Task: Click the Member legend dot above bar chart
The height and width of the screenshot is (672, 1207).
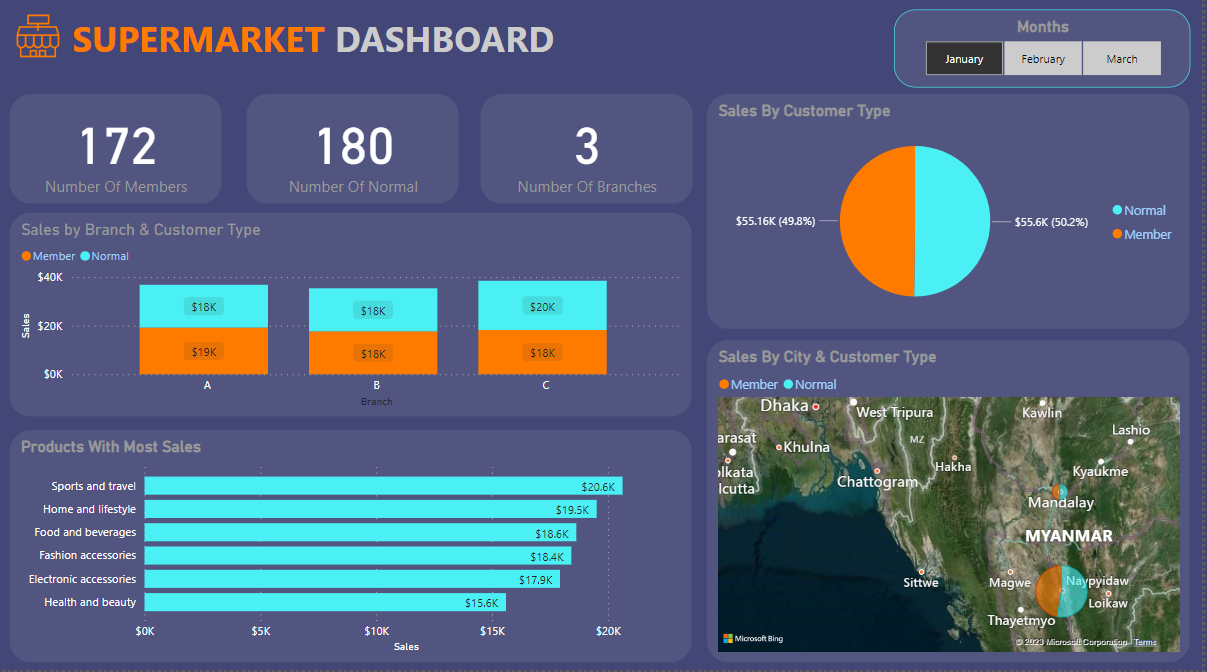Action: tap(24, 256)
